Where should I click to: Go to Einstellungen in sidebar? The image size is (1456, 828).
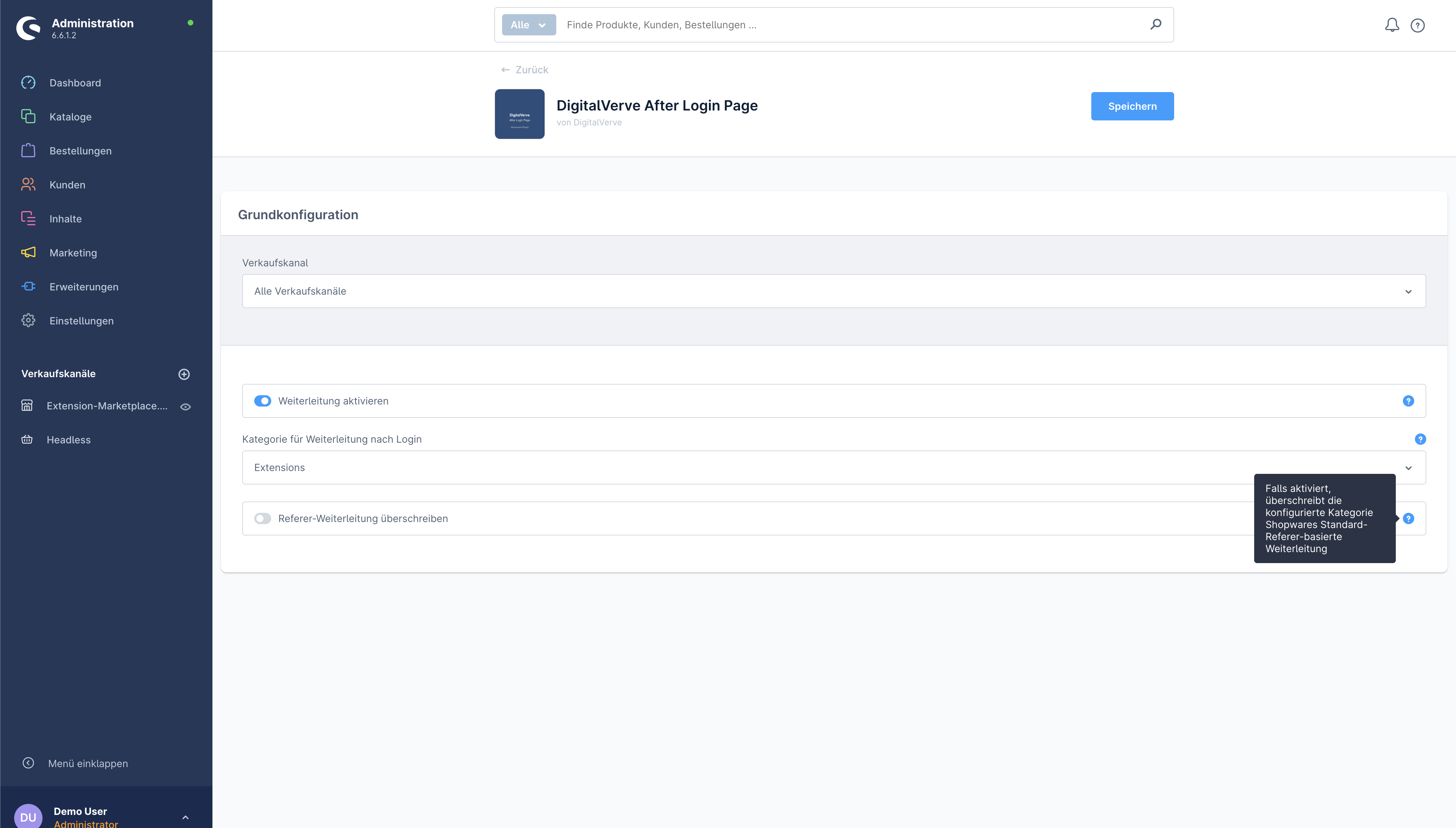click(x=81, y=321)
